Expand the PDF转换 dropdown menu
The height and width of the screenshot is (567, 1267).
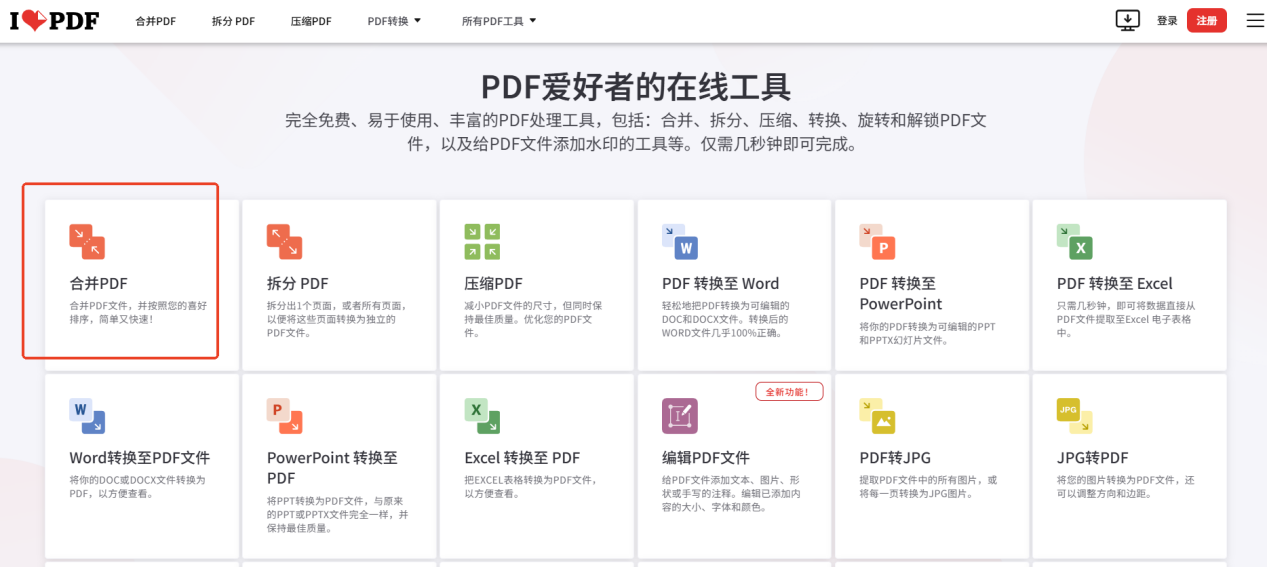(394, 21)
